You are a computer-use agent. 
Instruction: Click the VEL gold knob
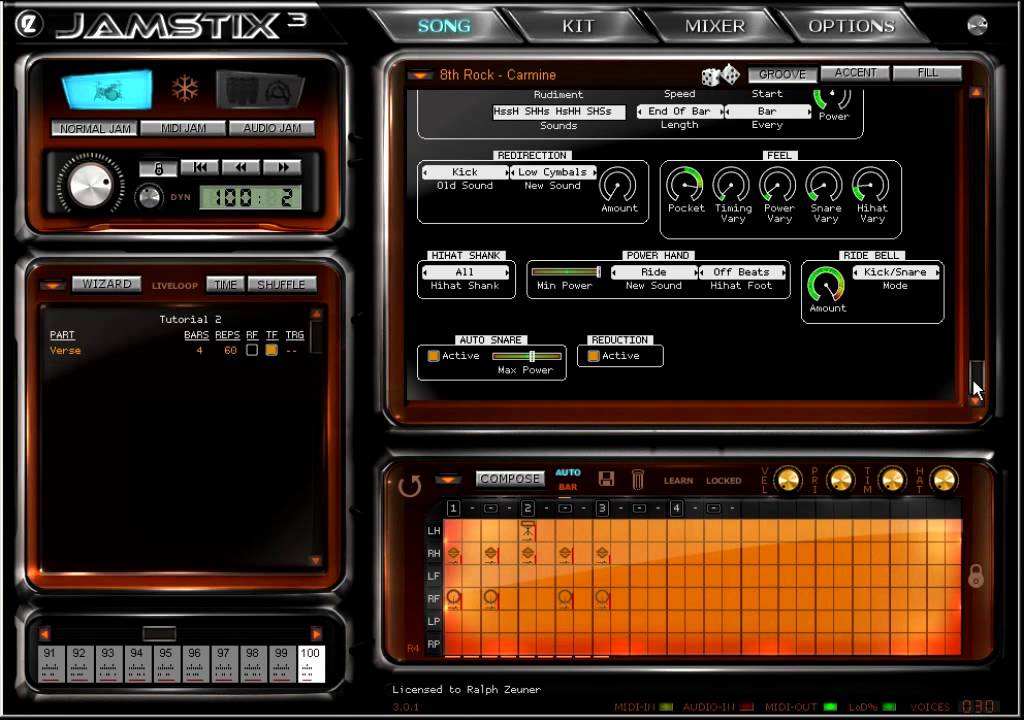tap(788, 480)
